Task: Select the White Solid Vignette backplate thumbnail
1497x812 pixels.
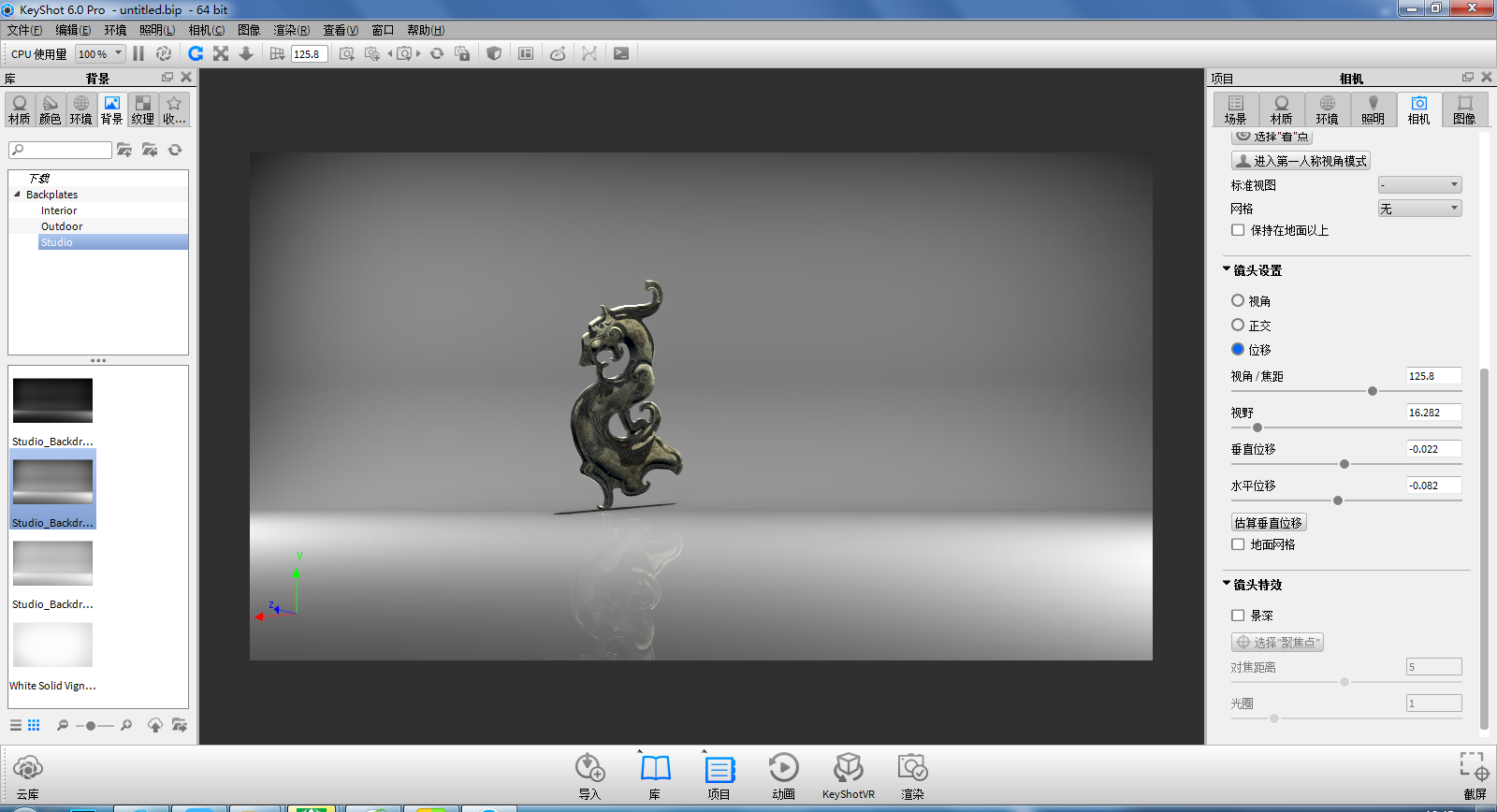Action: 52,645
